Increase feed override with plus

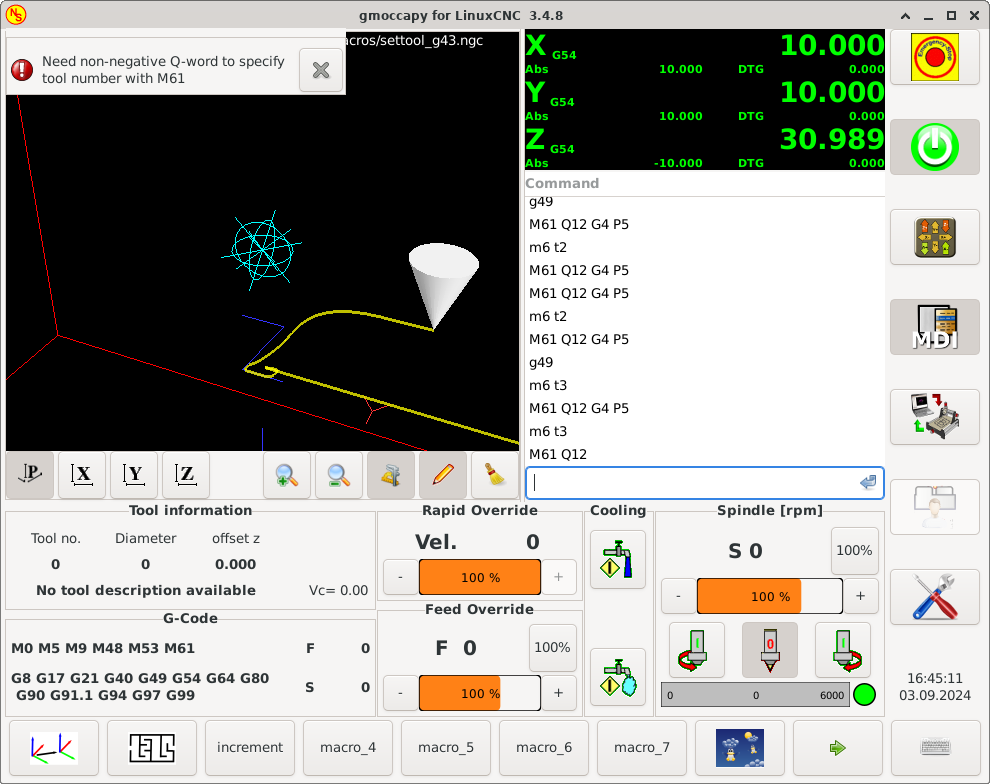point(559,693)
